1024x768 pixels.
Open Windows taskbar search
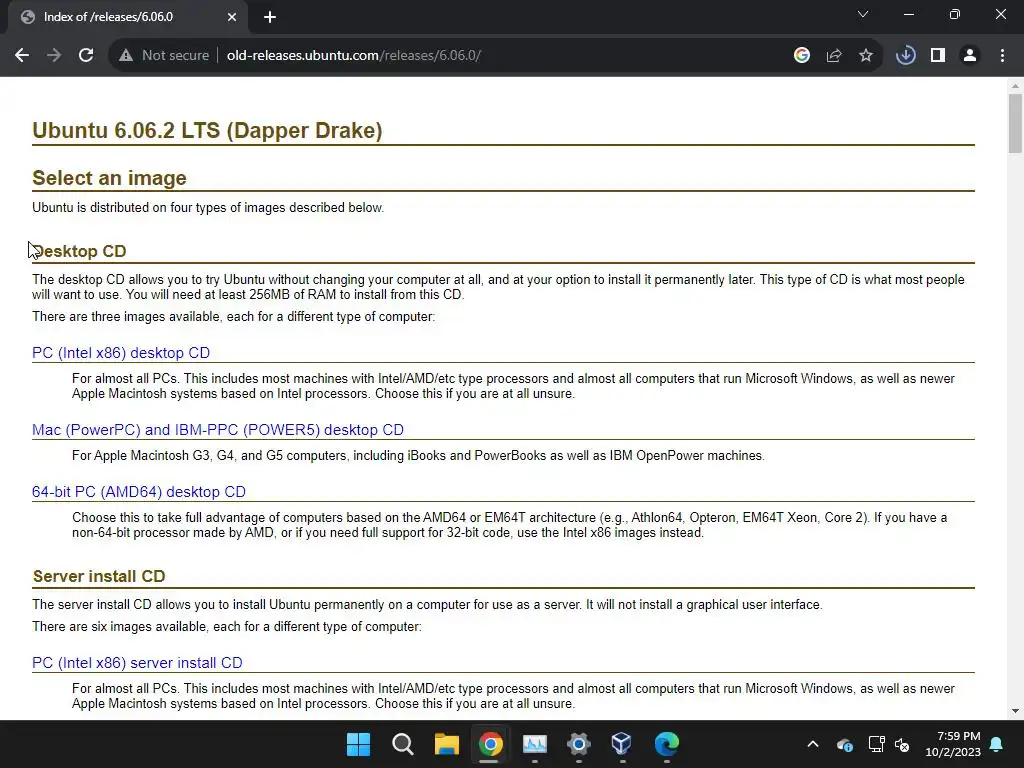point(402,744)
